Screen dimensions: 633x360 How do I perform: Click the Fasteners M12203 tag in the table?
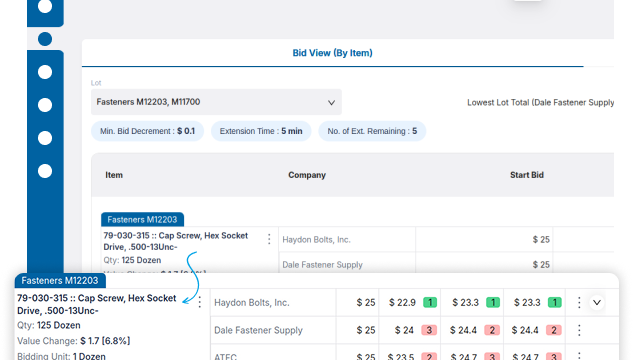click(x=142, y=220)
